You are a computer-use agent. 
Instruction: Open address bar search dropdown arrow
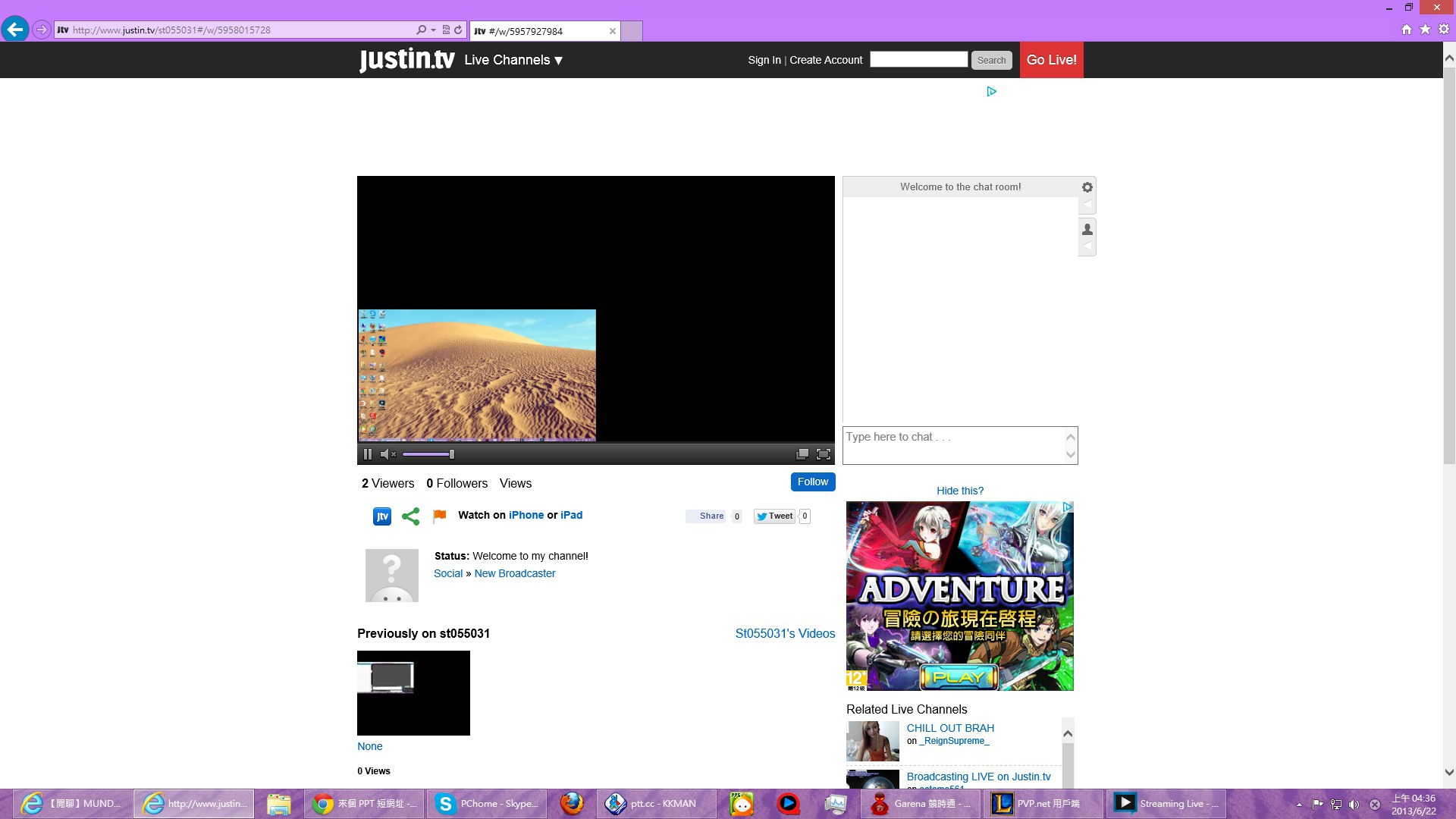pos(433,30)
